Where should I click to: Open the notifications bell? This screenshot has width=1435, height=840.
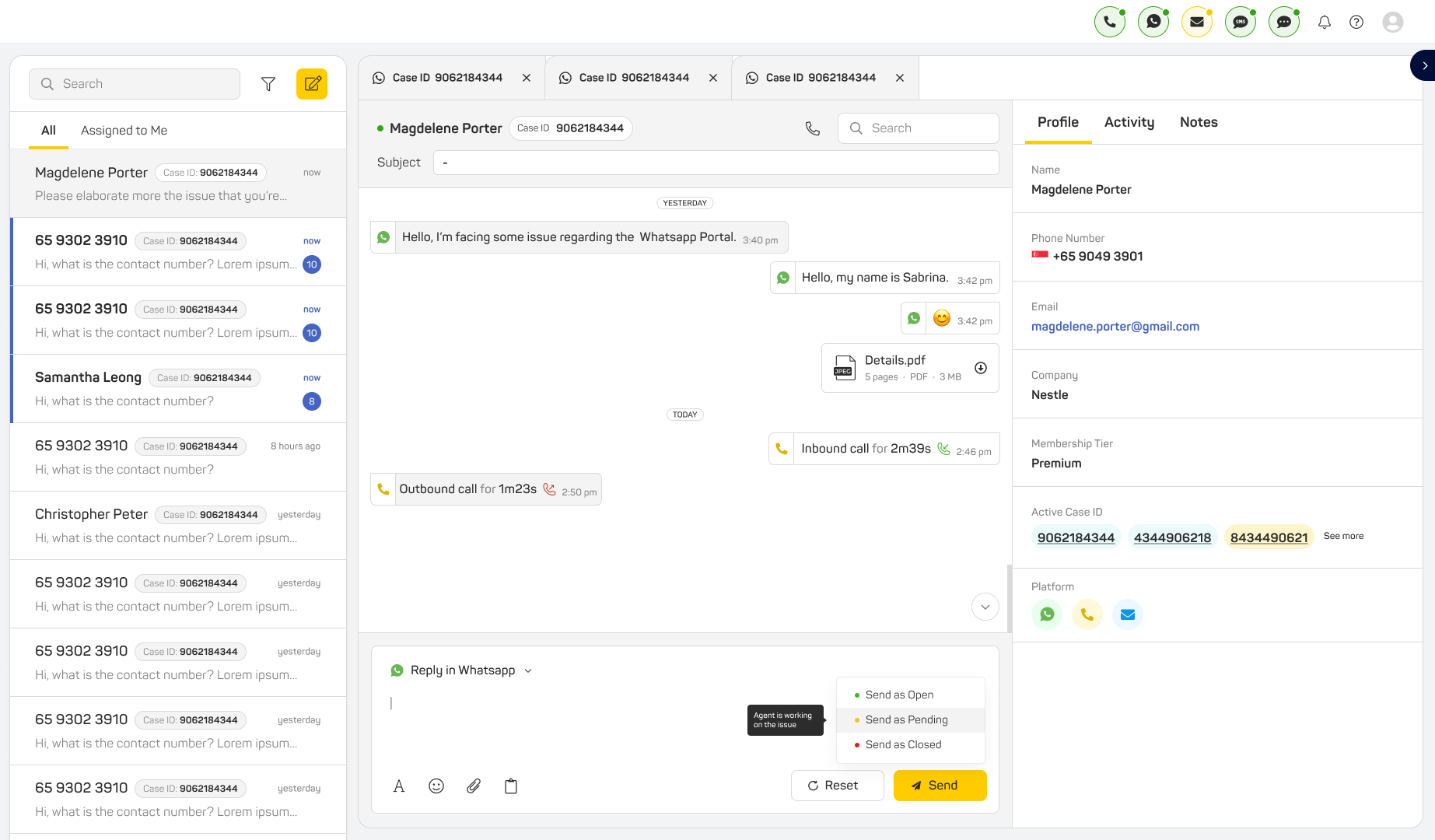click(1325, 22)
